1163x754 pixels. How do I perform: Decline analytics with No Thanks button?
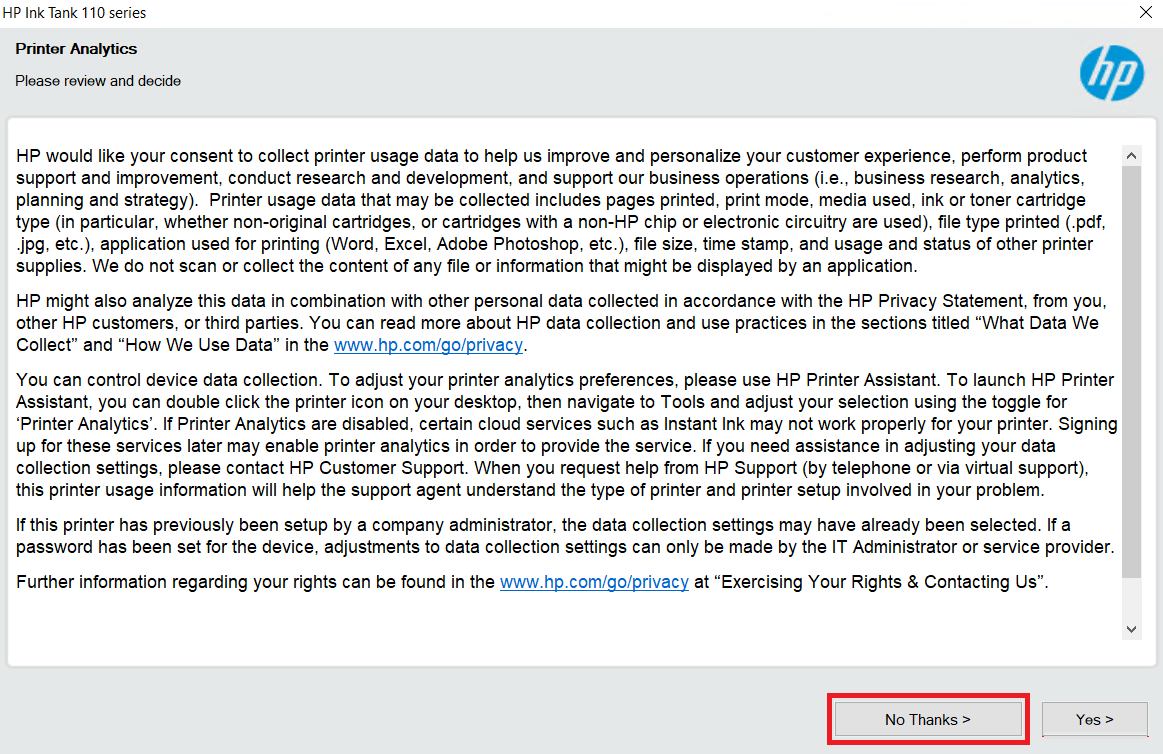(928, 719)
